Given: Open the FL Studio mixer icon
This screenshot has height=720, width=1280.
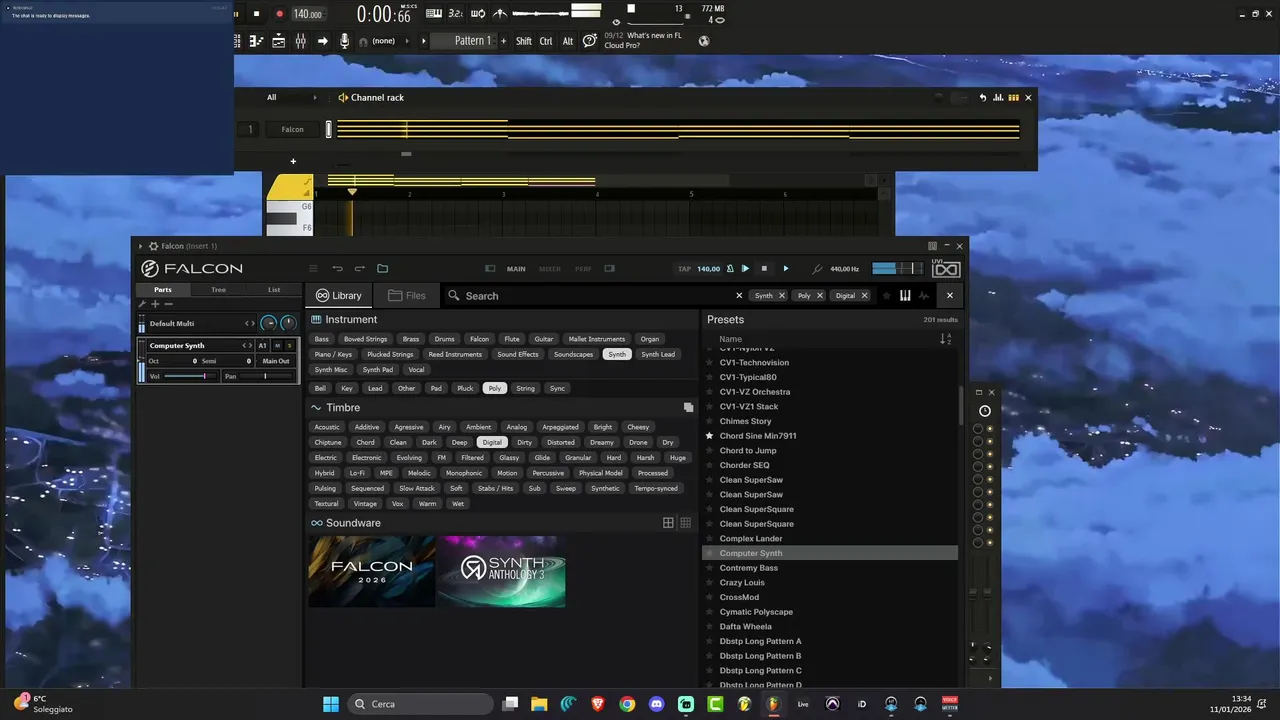Looking at the screenshot, I should tap(300, 41).
